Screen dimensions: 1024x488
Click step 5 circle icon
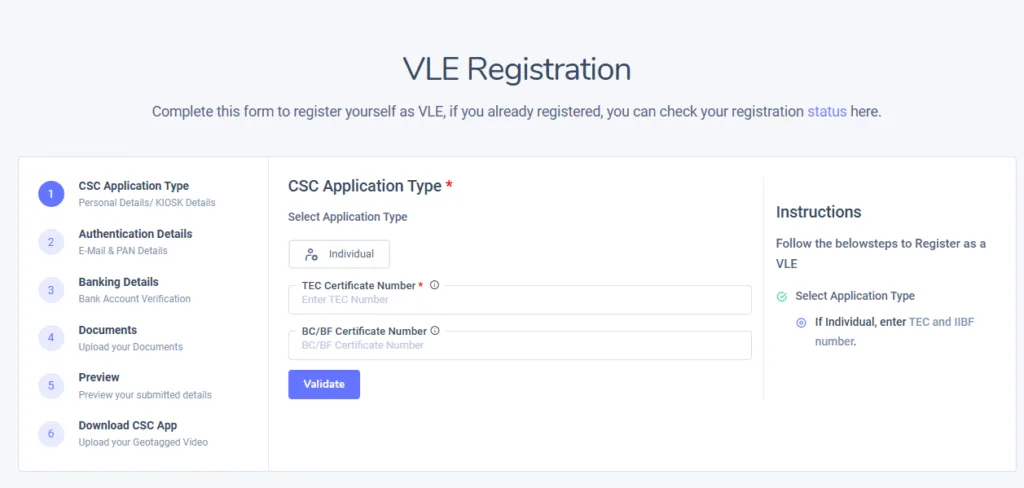[51, 386]
